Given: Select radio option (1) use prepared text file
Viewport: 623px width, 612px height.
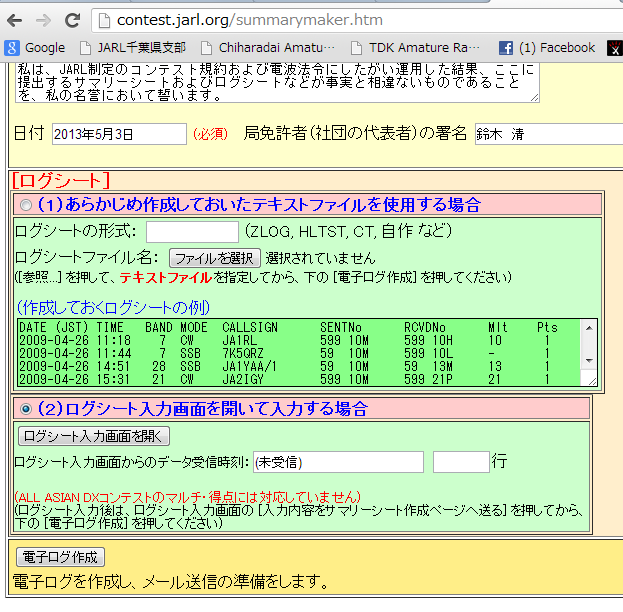Looking at the screenshot, I should coord(26,205).
